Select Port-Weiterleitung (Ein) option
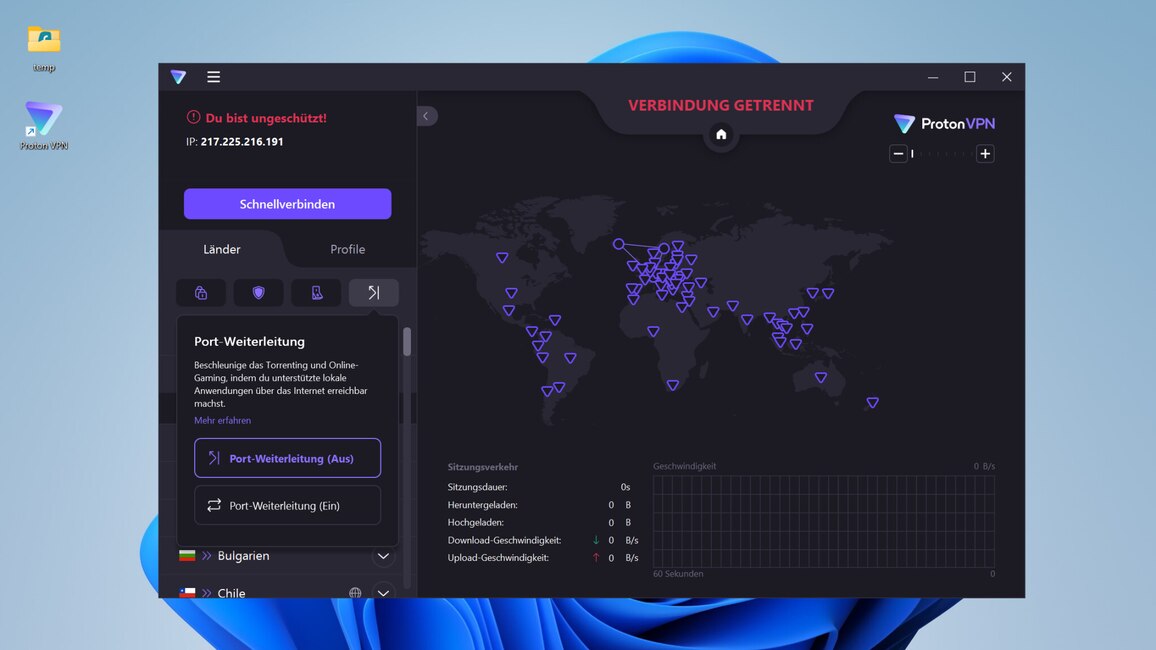Screen dimensions: 1156x650 pos(287,506)
